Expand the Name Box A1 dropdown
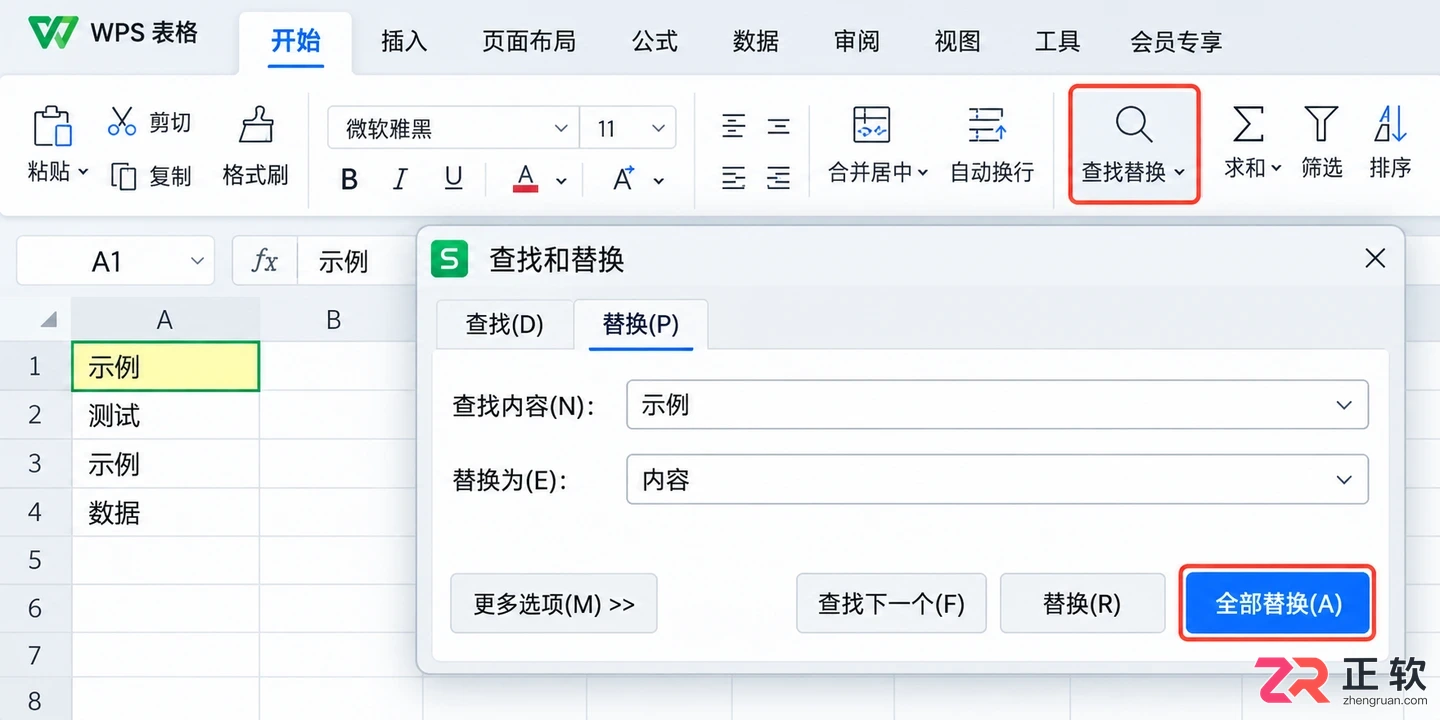 click(x=197, y=262)
